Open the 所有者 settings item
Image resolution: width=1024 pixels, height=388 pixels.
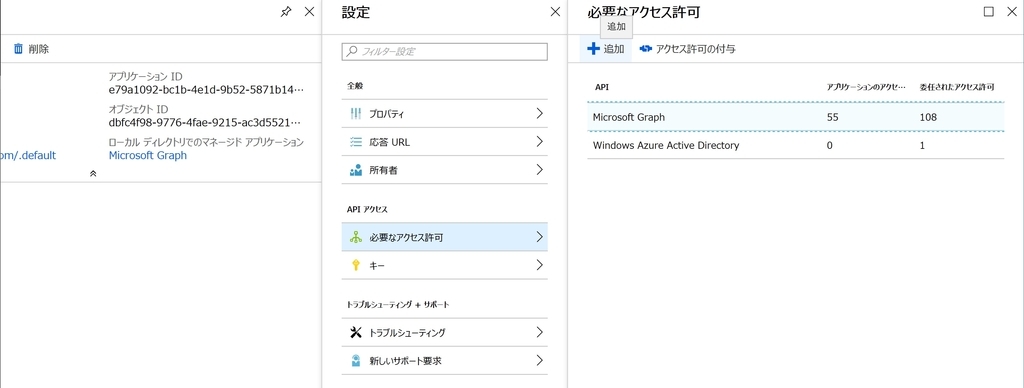tap(445, 170)
